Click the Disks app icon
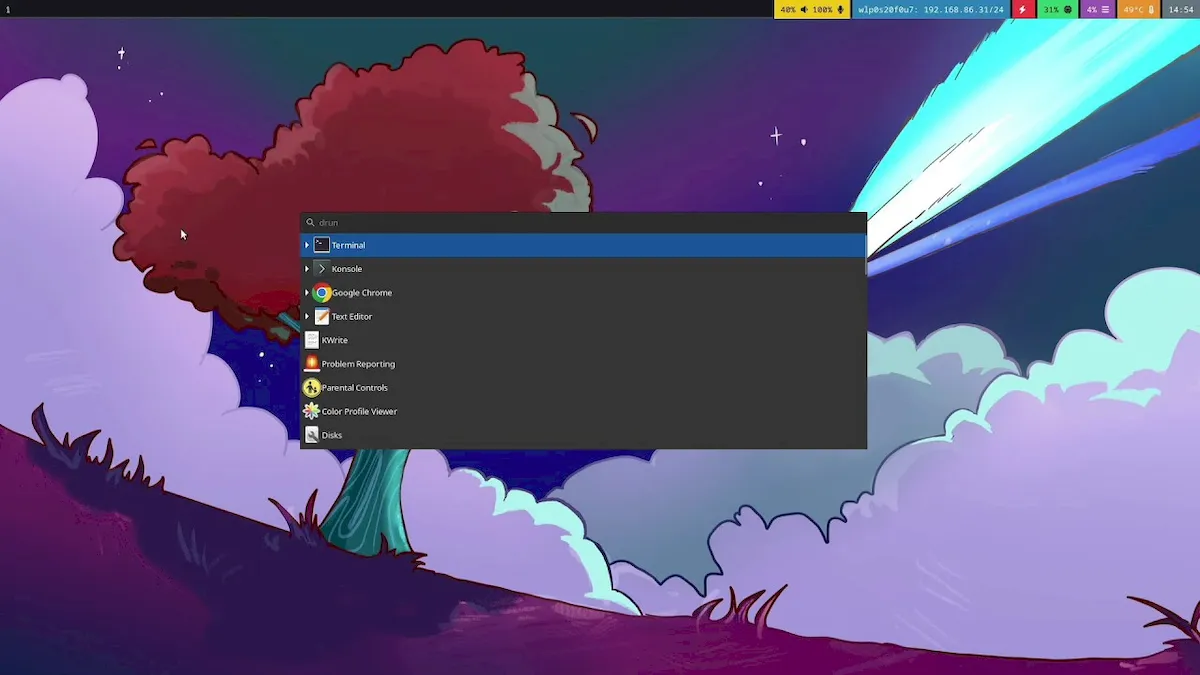 311,435
